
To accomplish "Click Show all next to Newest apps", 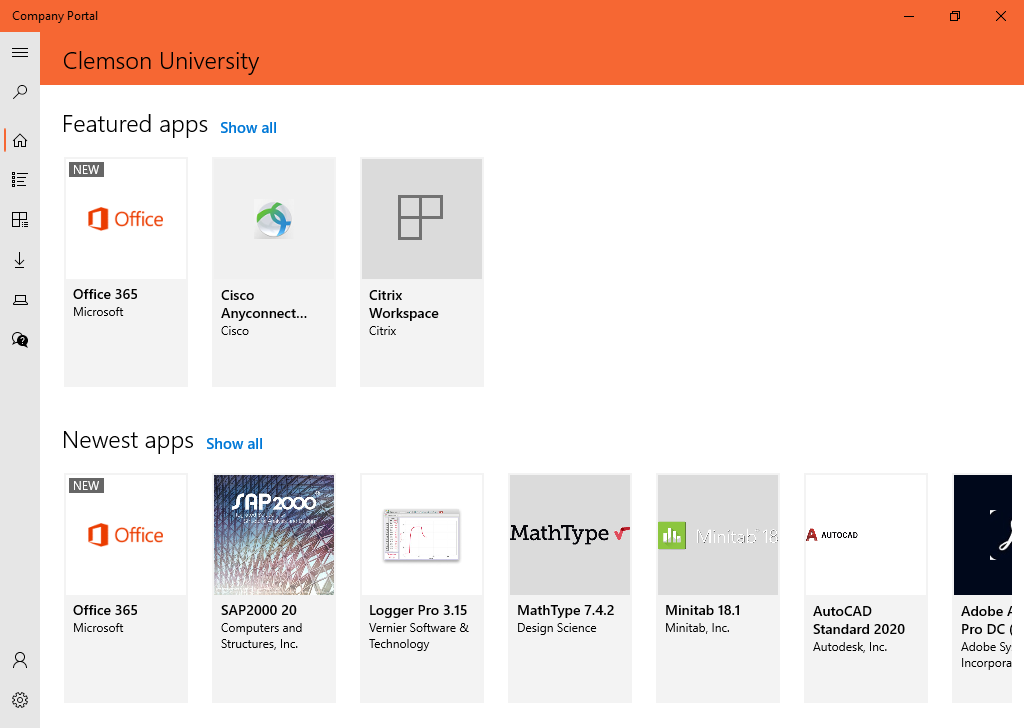I will coord(234,444).
